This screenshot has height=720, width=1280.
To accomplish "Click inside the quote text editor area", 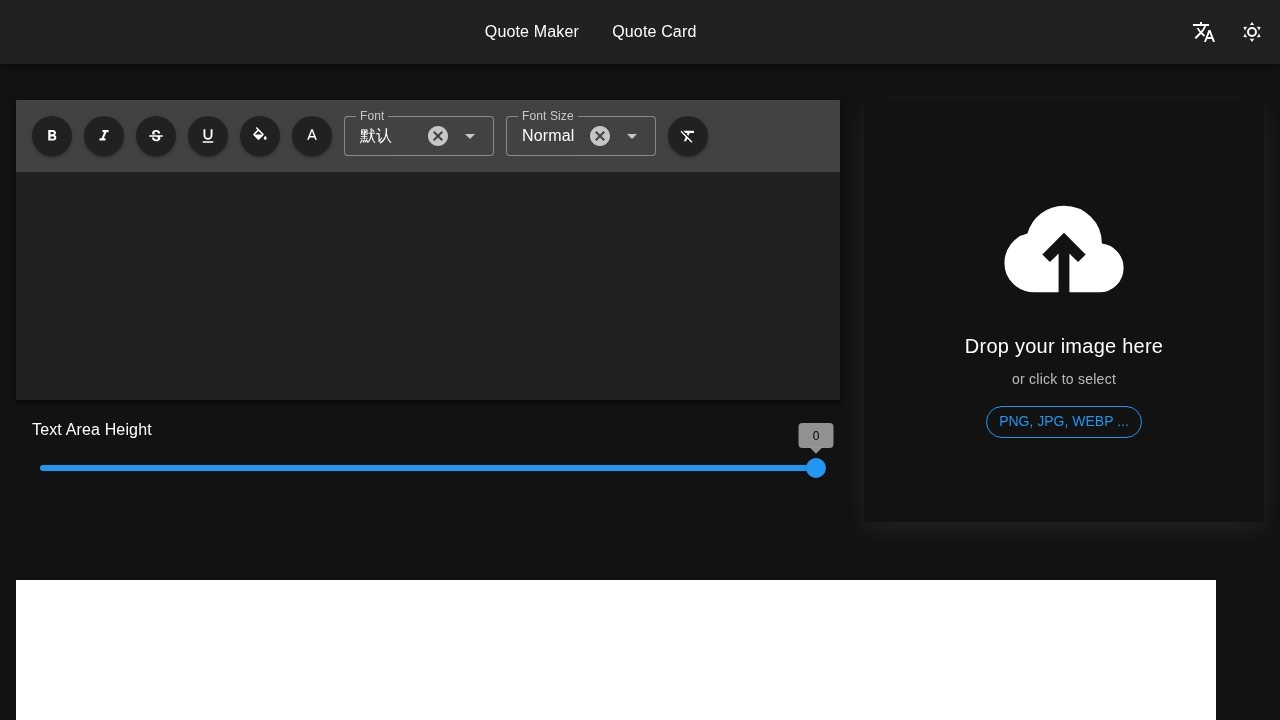I will pos(428,285).
